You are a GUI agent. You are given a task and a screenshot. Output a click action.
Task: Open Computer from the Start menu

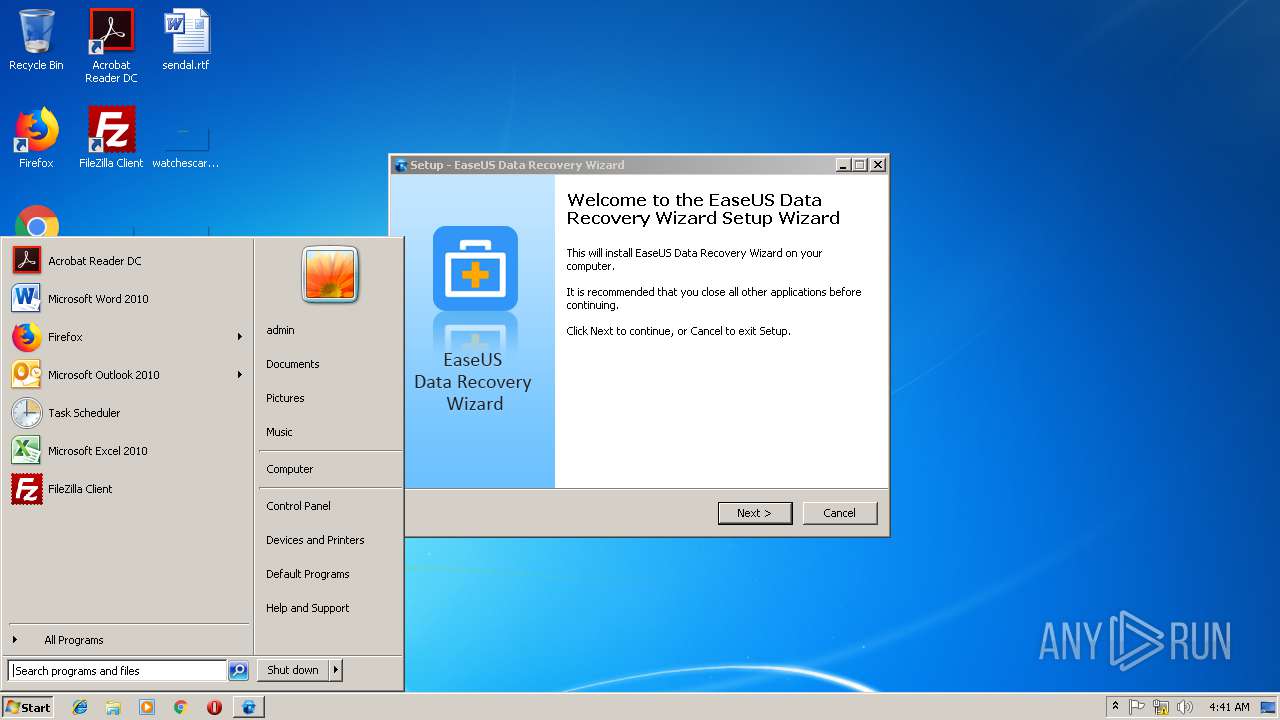coord(290,469)
